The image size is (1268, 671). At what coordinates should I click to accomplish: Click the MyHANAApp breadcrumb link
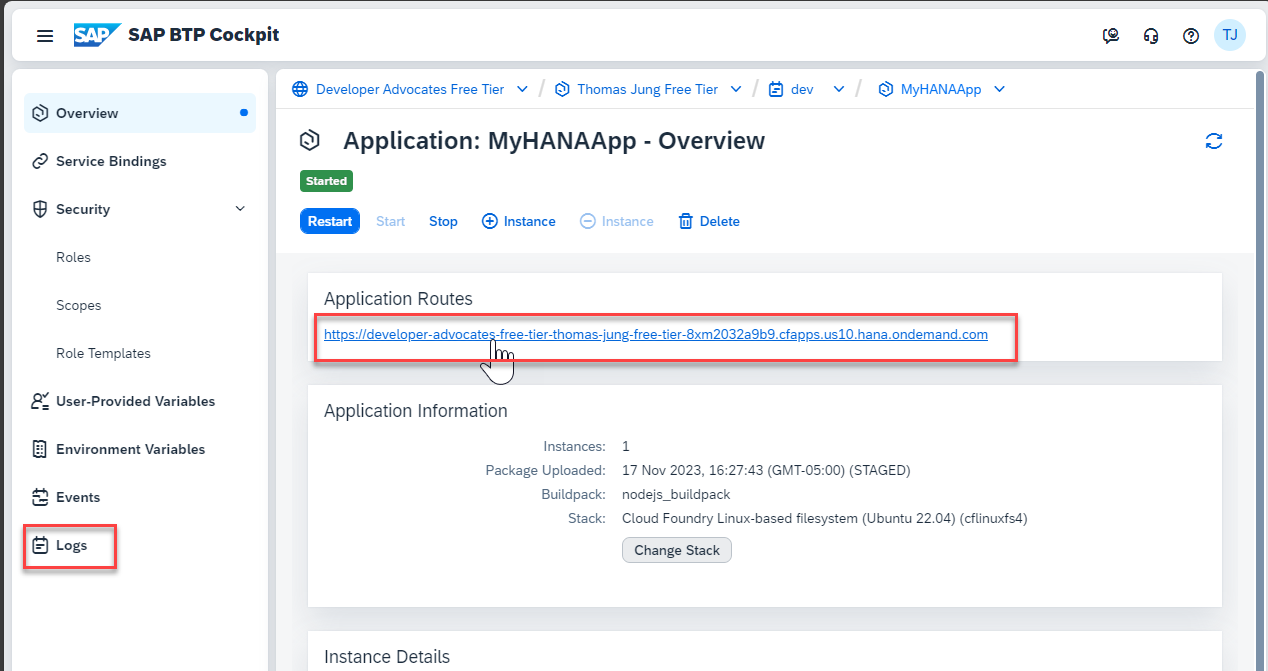click(941, 89)
